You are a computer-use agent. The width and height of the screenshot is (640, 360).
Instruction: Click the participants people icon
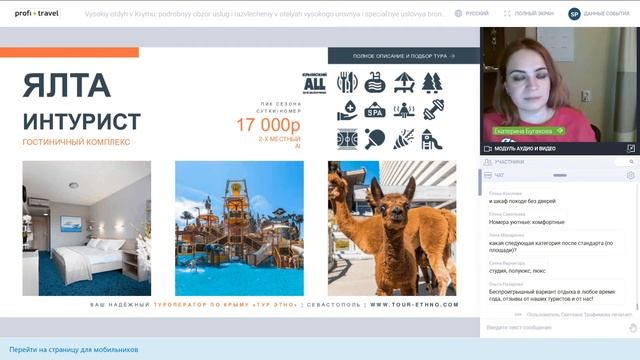point(488,162)
